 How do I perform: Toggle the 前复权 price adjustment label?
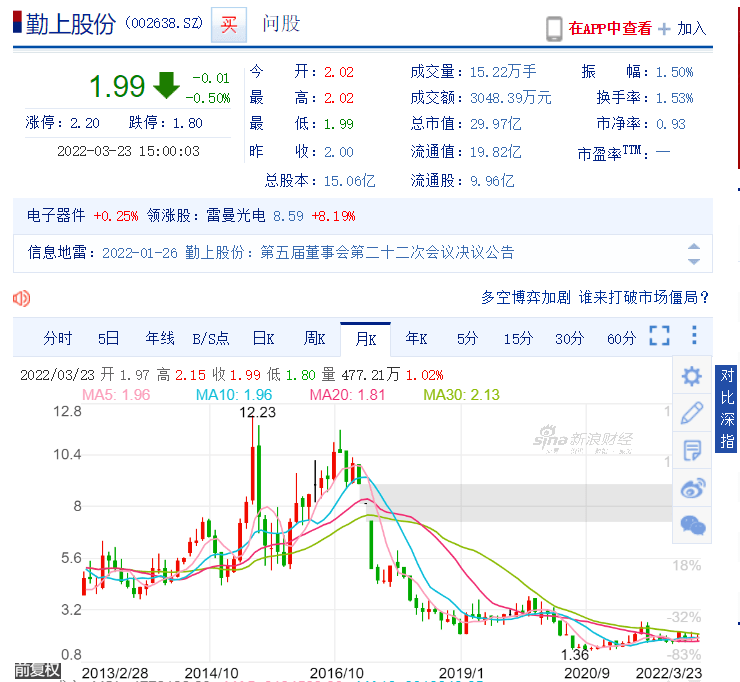click(x=37, y=670)
